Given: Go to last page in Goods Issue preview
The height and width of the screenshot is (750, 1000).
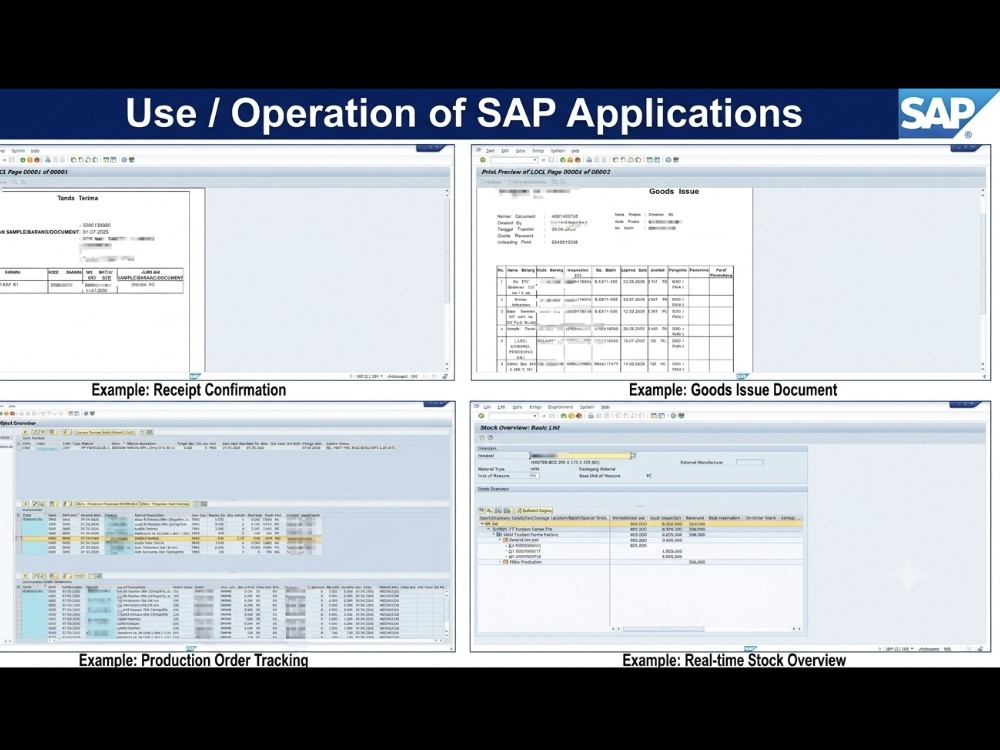Looking at the screenshot, I should coord(638,160).
